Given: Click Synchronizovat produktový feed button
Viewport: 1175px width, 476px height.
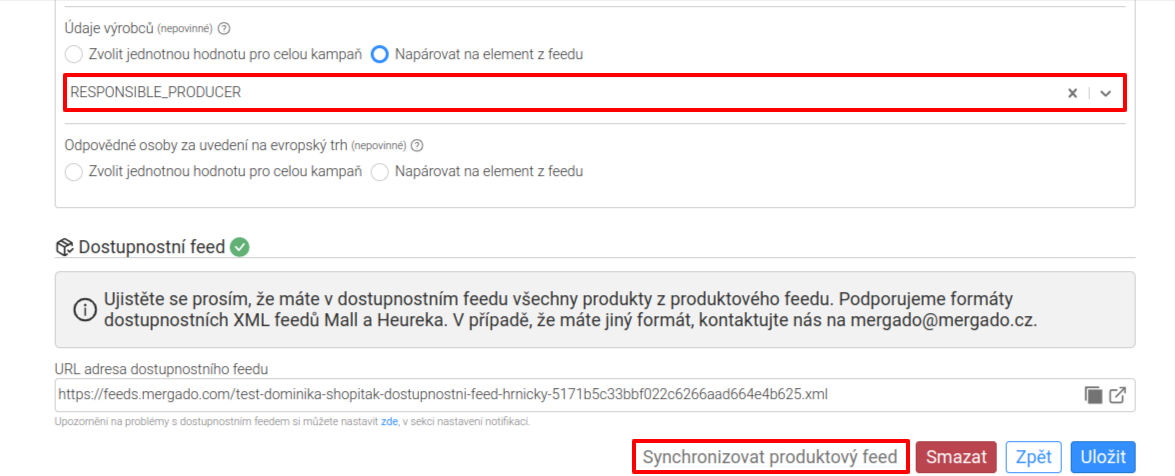Looking at the screenshot, I should (x=770, y=457).
